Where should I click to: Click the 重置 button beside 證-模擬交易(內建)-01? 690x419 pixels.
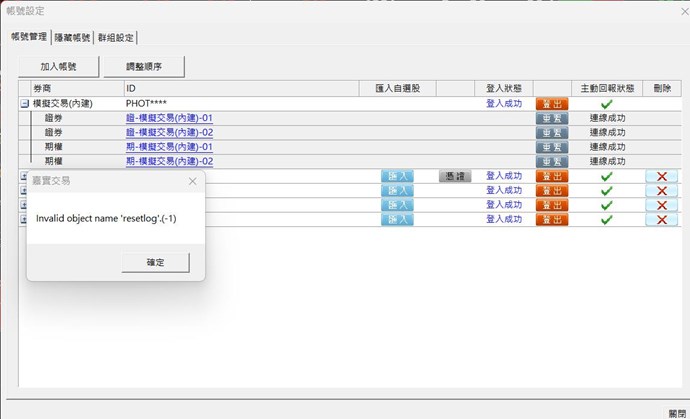[552, 118]
